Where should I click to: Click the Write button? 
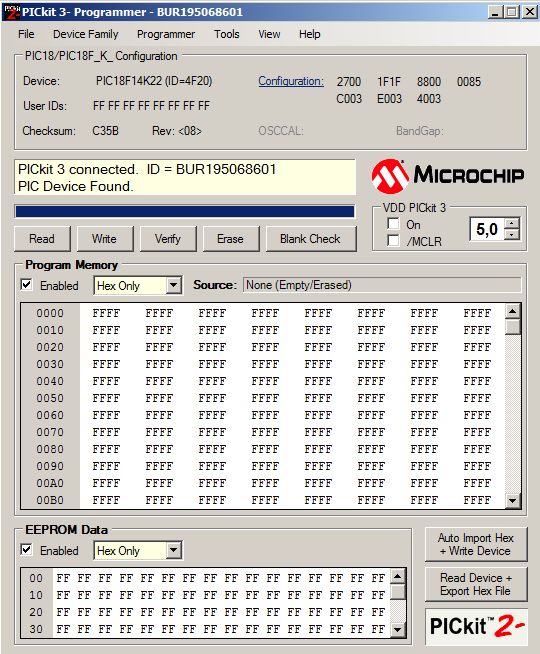tap(105, 239)
